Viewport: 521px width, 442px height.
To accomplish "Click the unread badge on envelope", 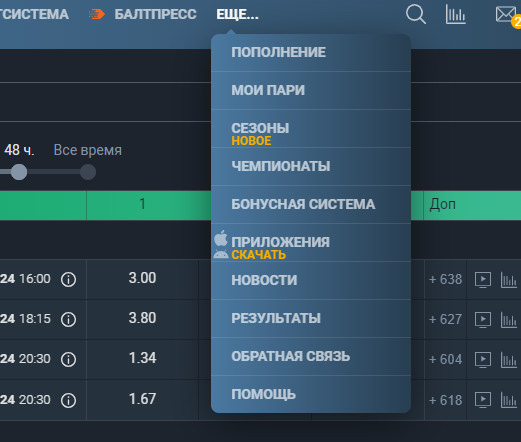I will click(x=517, y=22).
